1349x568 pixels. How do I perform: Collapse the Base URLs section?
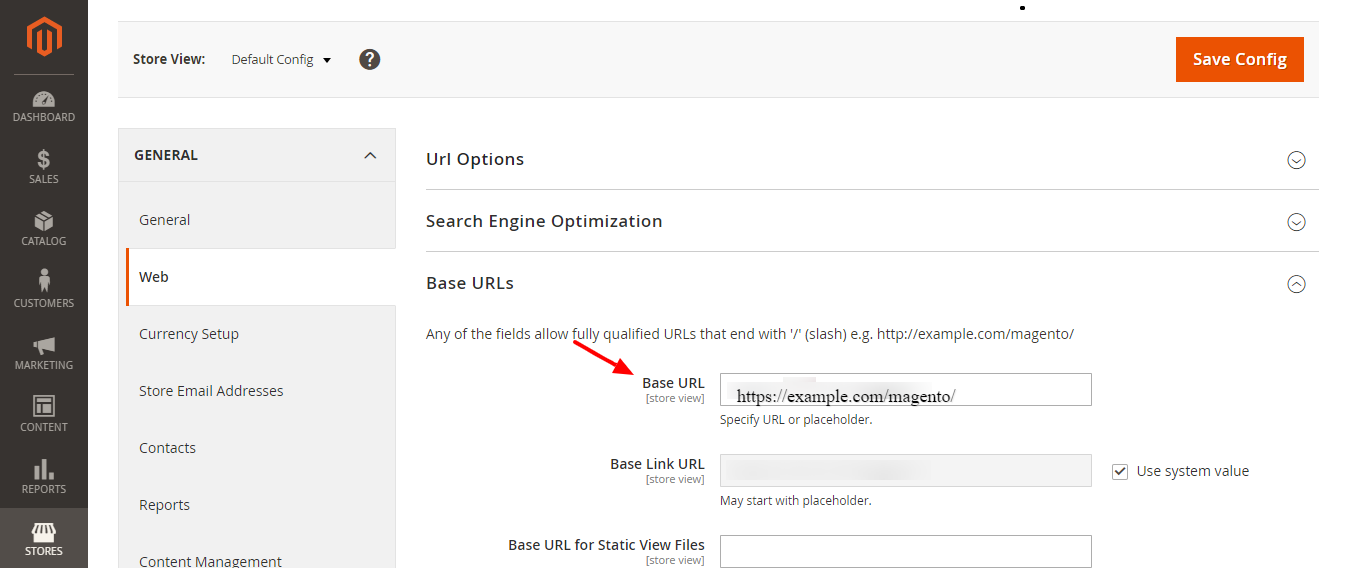pos(1296,284)
